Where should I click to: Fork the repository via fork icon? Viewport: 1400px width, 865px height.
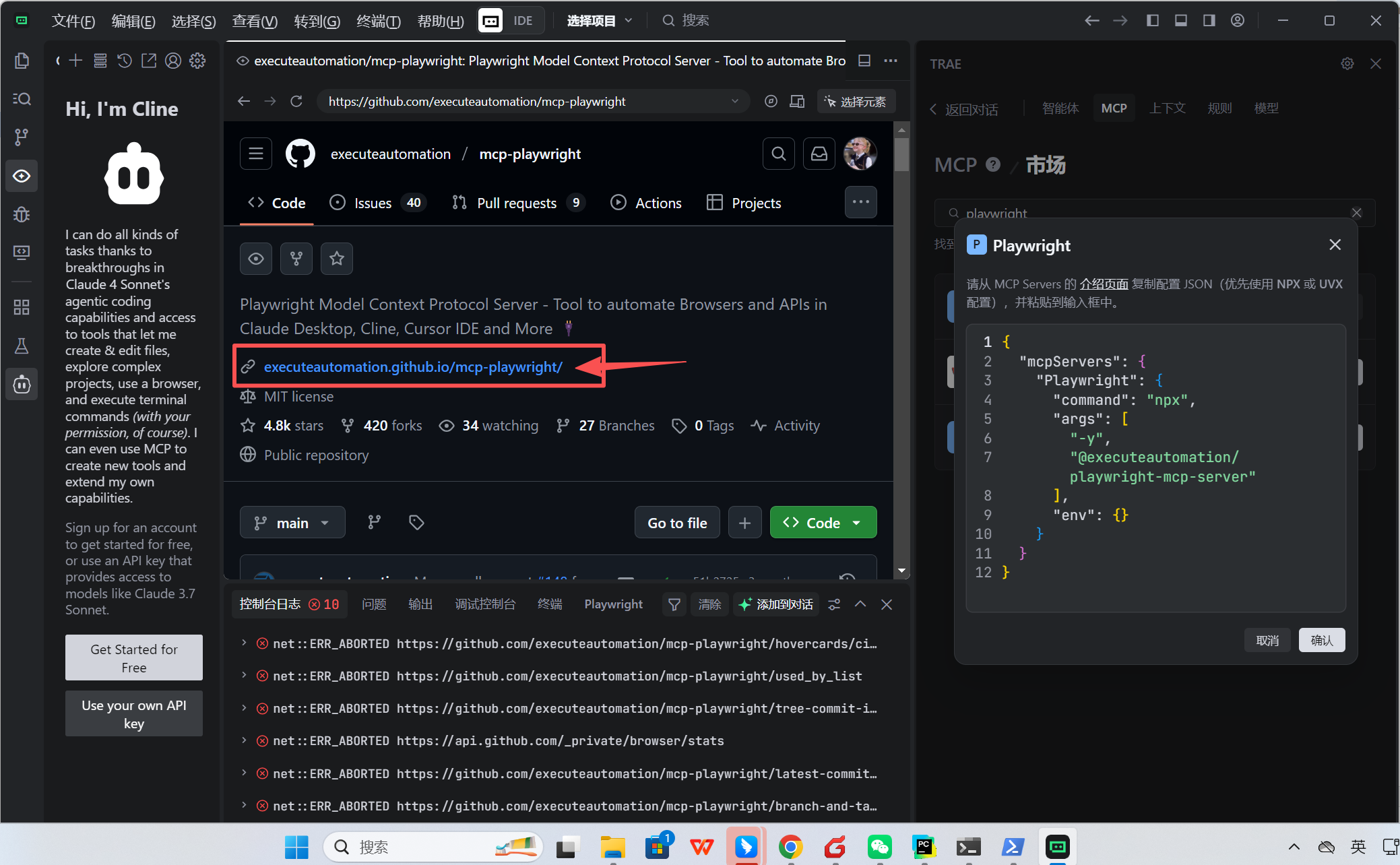tap(296, 259)
